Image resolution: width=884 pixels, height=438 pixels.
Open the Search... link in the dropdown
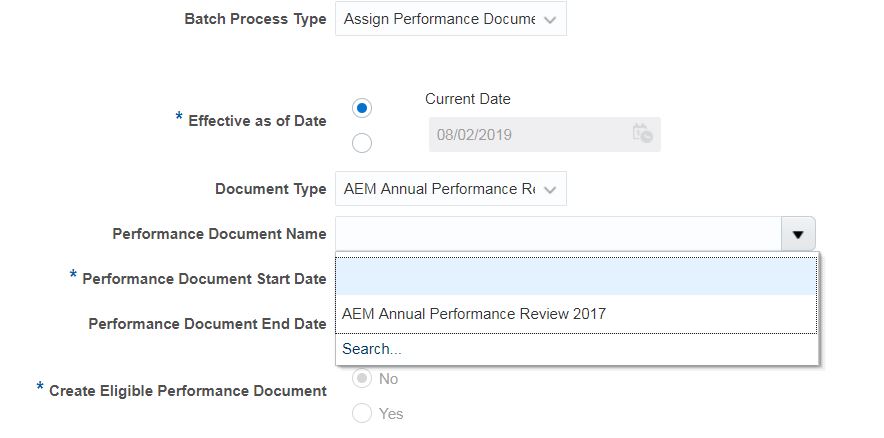pyautogui.click(x=372, y=349)
